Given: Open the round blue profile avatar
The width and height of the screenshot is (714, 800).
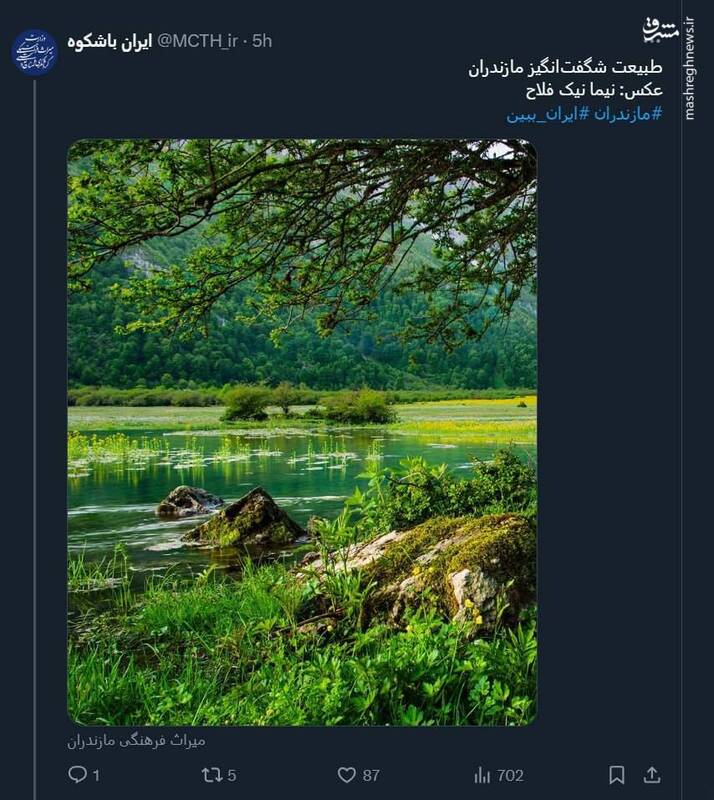Looking at the screenshot, I should pyautogui.click(x=34, y=52).
